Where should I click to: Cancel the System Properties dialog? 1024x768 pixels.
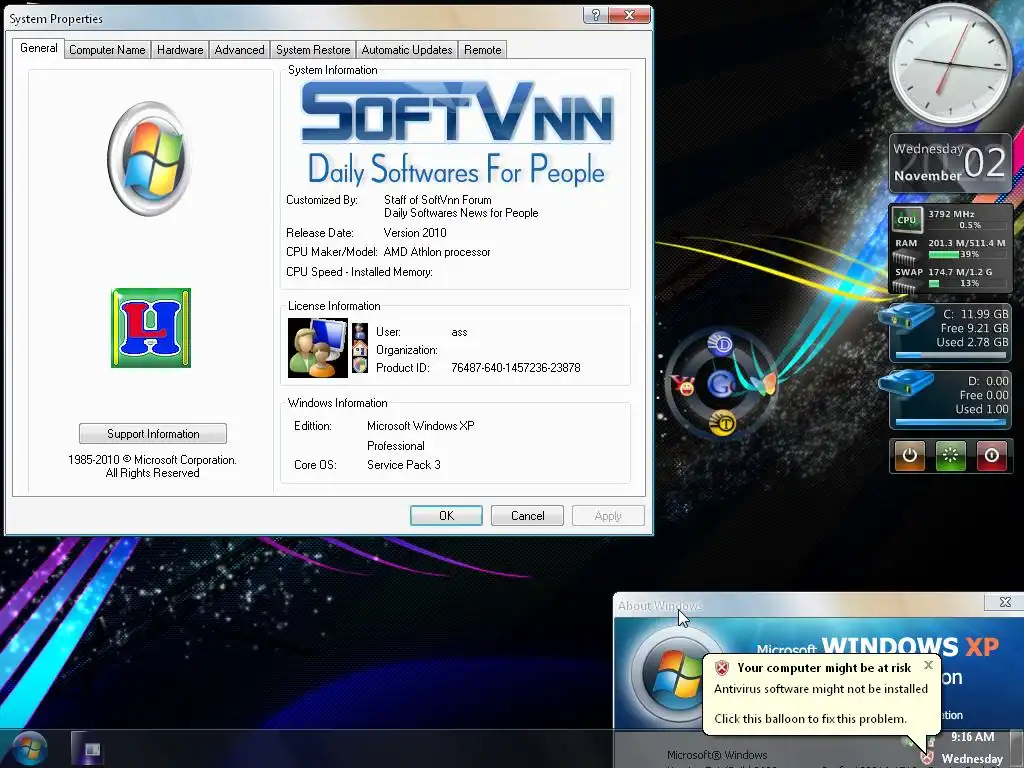click(x=527, y=515)
